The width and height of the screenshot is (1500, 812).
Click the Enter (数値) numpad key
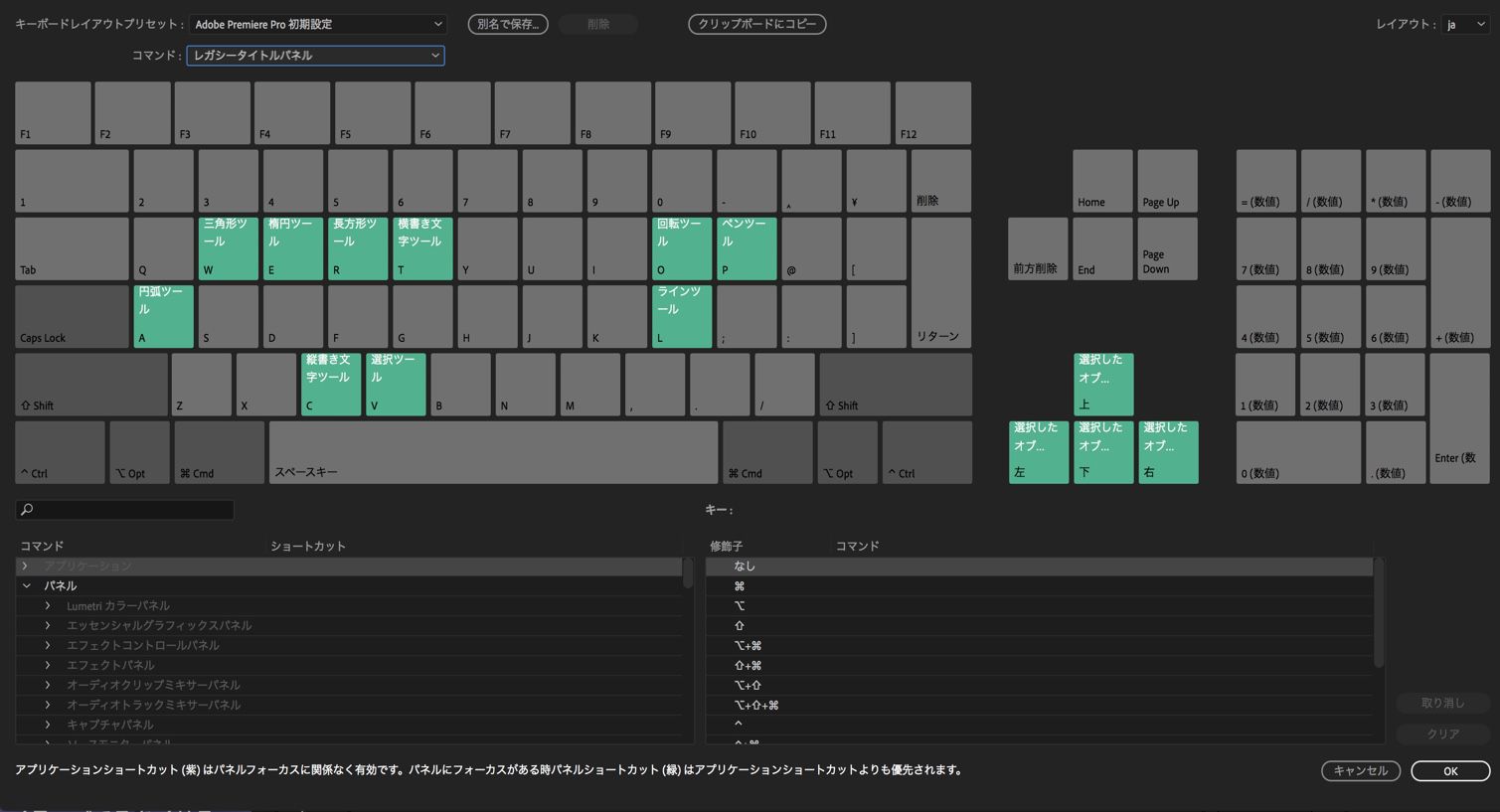point(1460,418)
